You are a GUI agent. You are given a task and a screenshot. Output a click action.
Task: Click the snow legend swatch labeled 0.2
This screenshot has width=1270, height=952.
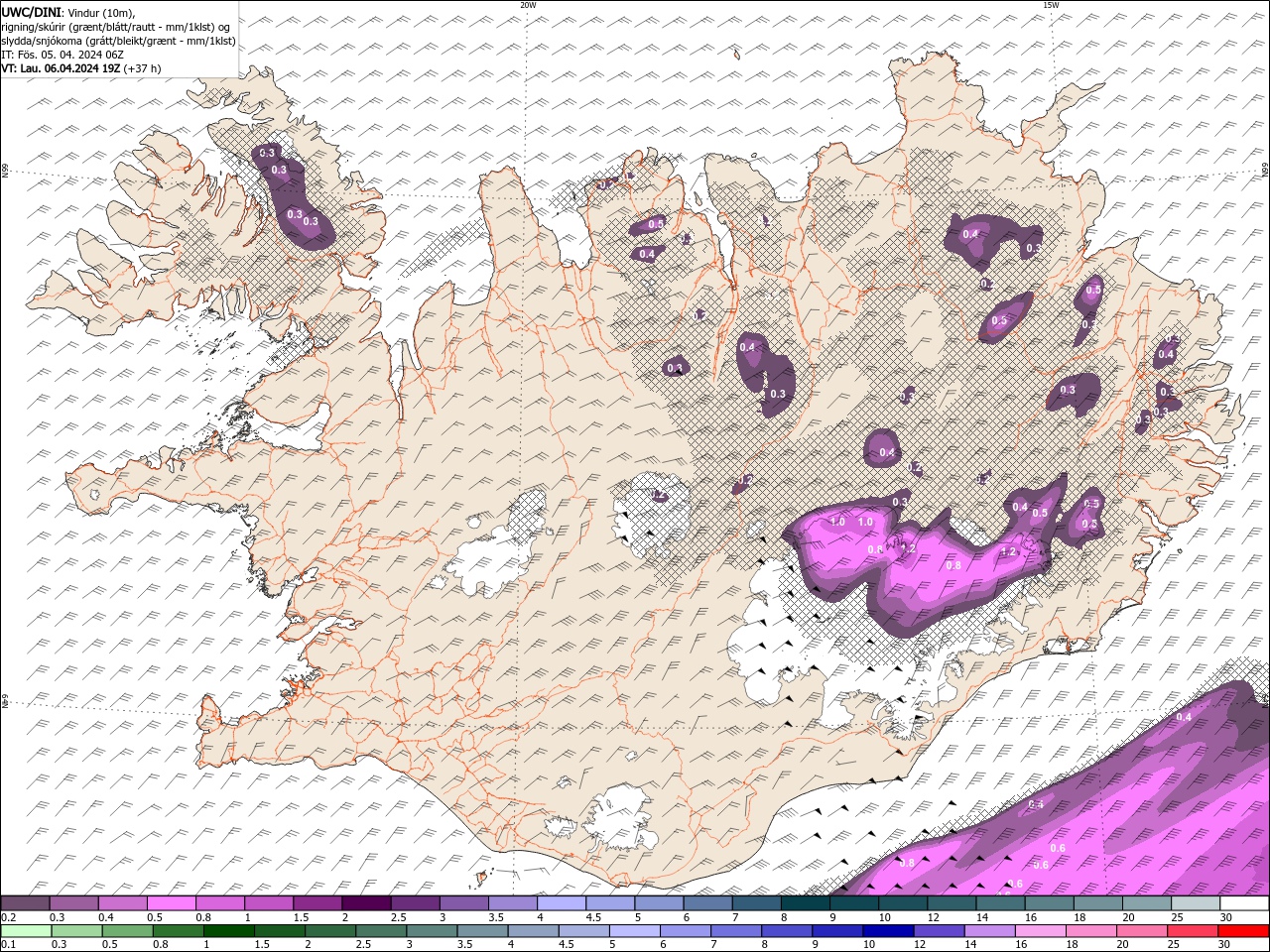[25, 903]
